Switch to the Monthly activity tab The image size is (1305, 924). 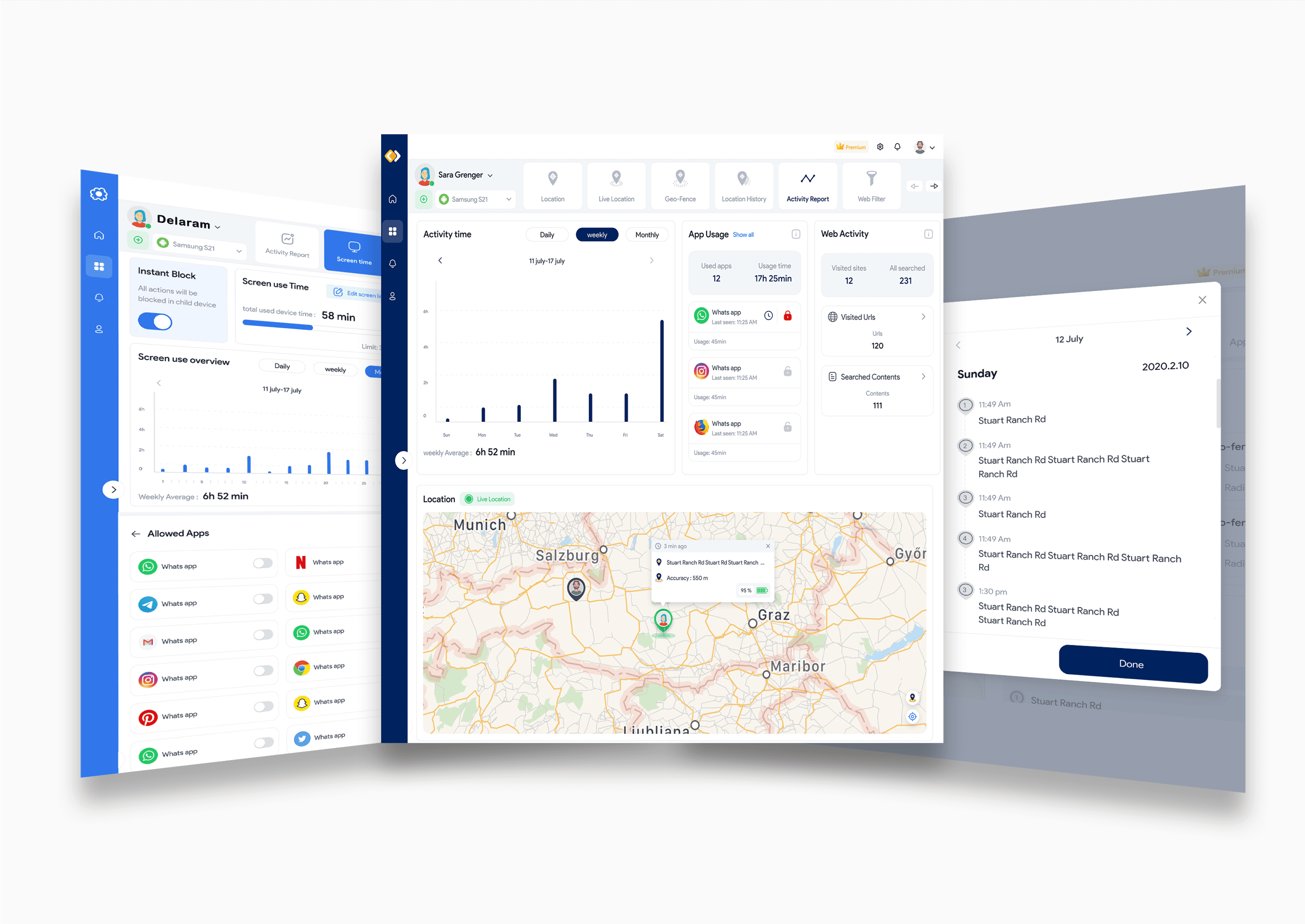647,235
